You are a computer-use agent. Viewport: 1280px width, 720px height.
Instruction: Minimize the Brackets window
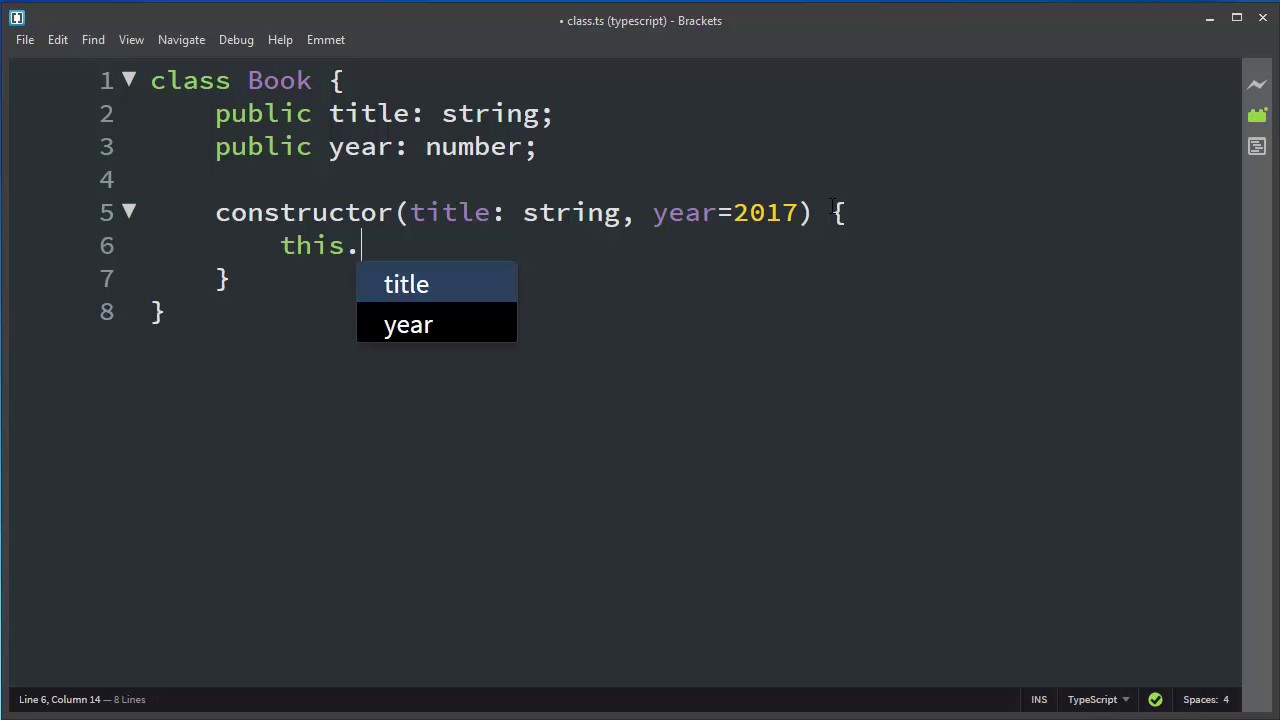point(1210,17)
